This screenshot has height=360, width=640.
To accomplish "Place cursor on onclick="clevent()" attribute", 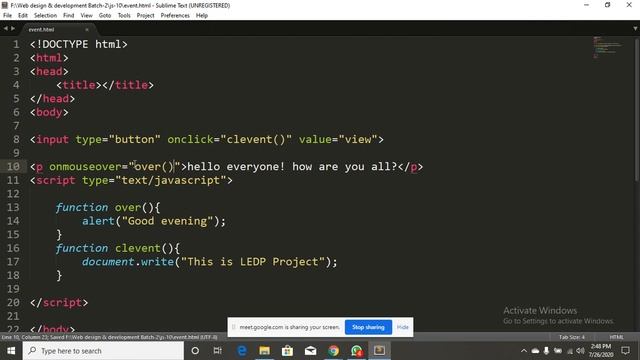I will click(x=229, y=140).
